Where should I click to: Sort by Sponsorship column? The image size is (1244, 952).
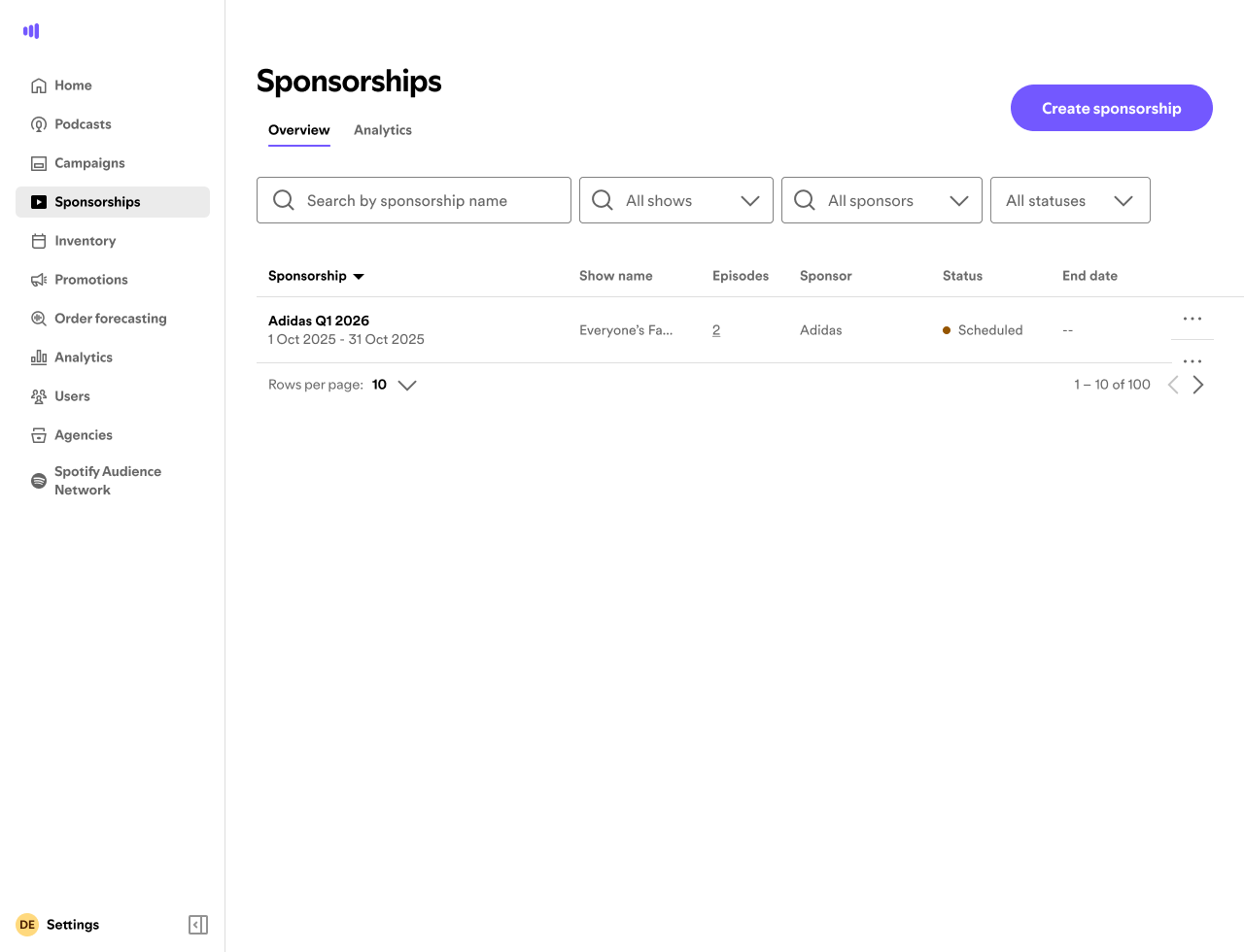[x=316, y=276]
